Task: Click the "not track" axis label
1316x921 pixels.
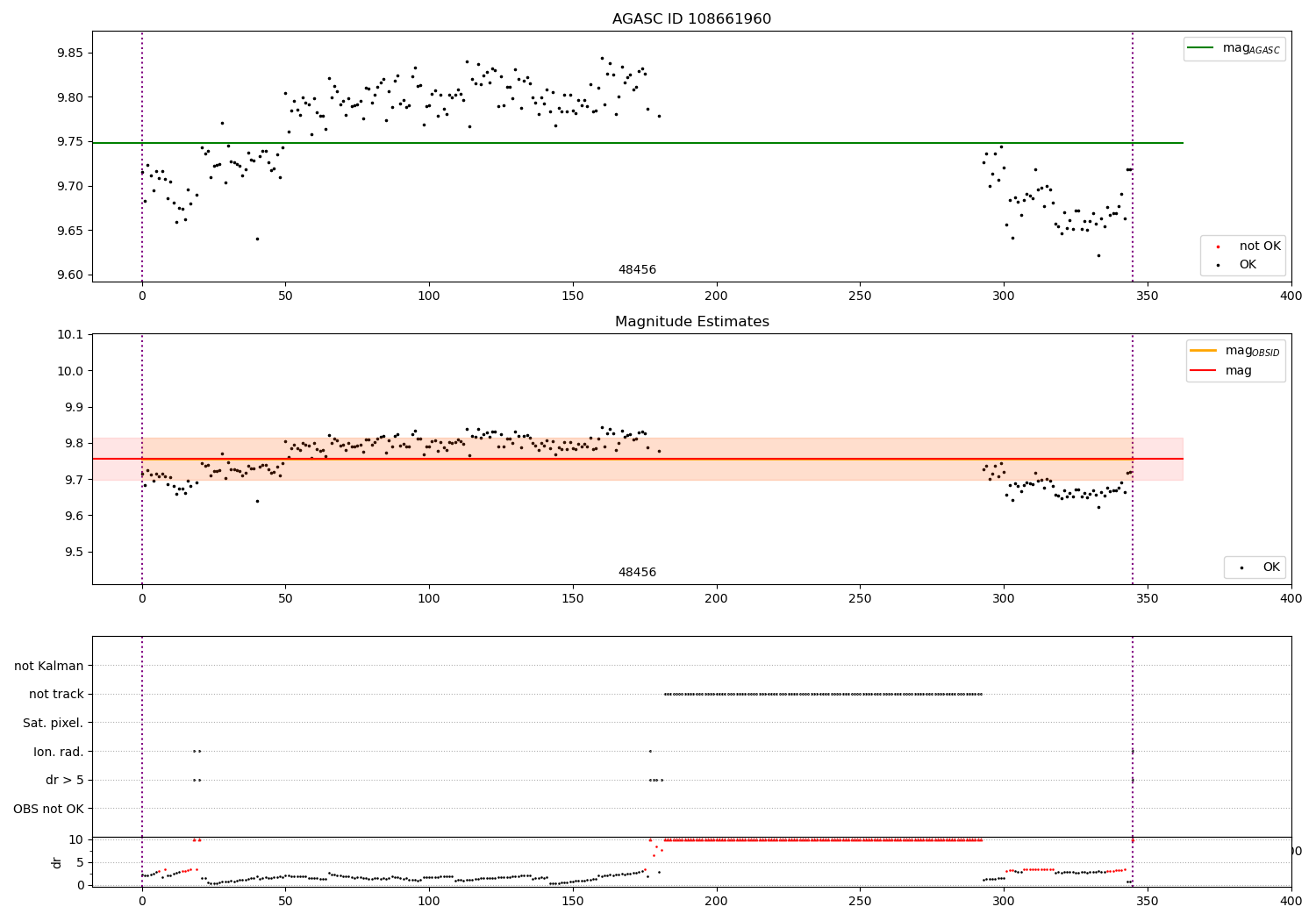Action: tap(56, 695)
